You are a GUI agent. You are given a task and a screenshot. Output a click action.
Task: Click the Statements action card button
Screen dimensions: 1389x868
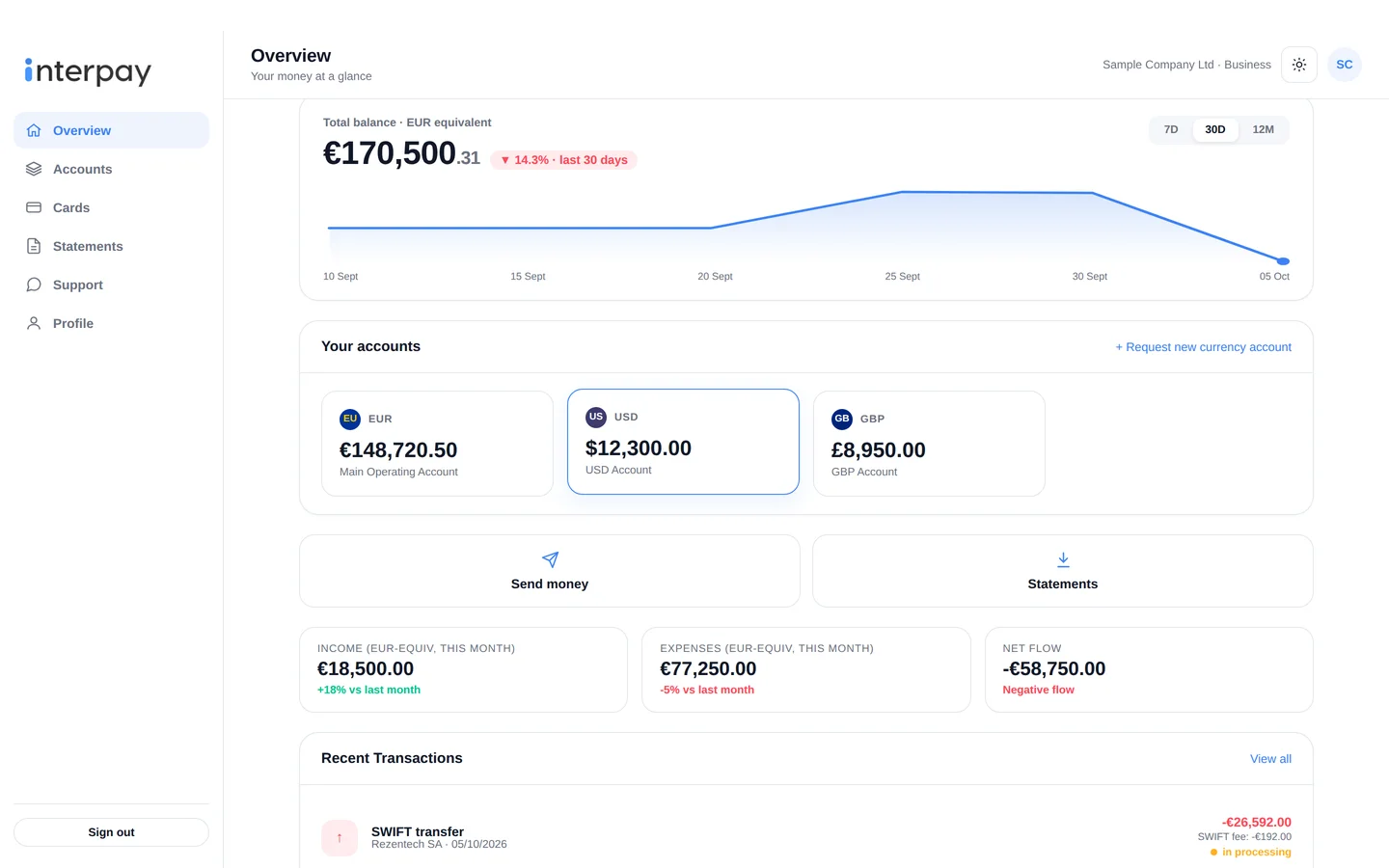coord(1063,571)
